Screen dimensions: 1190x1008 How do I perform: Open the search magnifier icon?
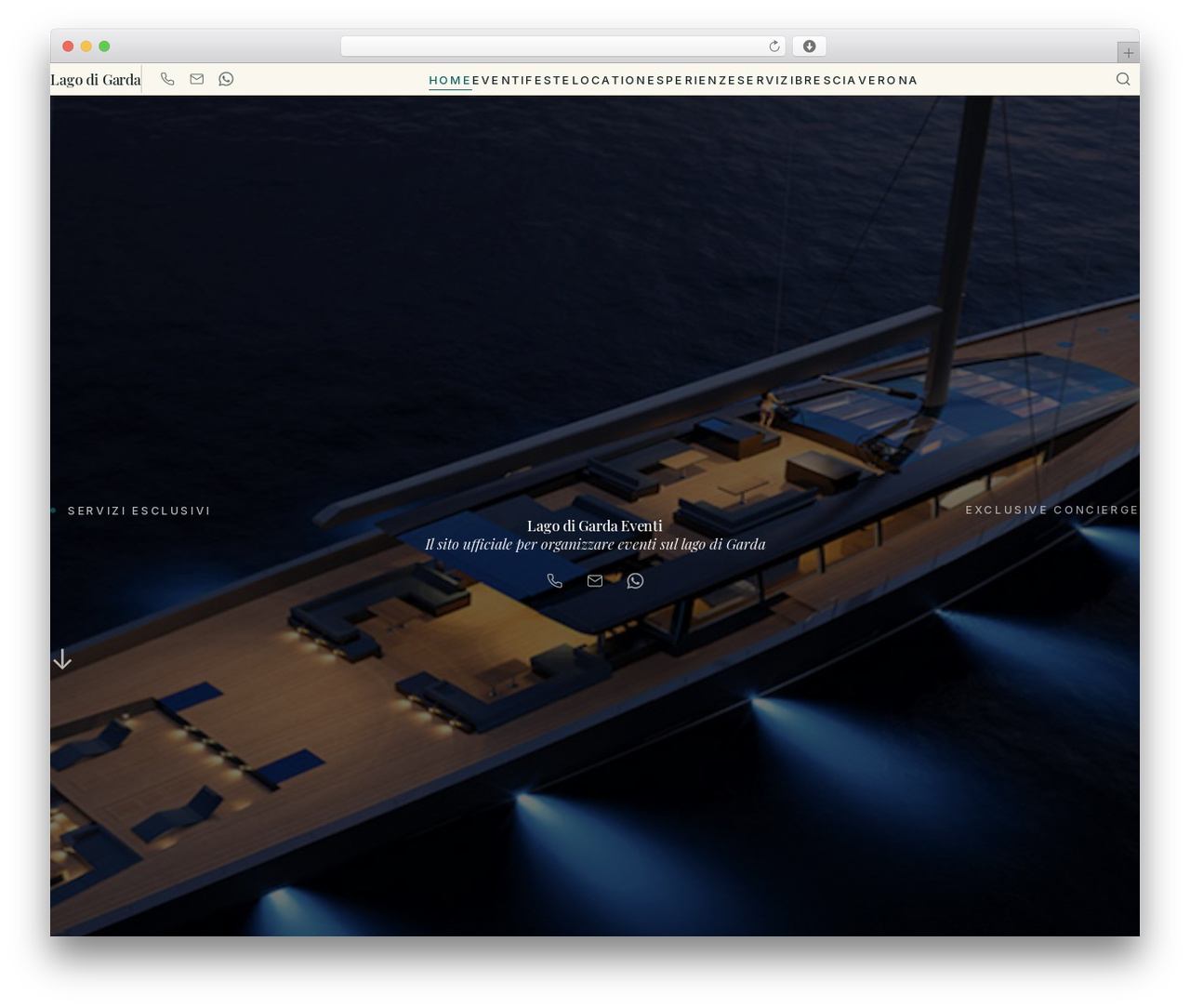[x=1123, y=79]
